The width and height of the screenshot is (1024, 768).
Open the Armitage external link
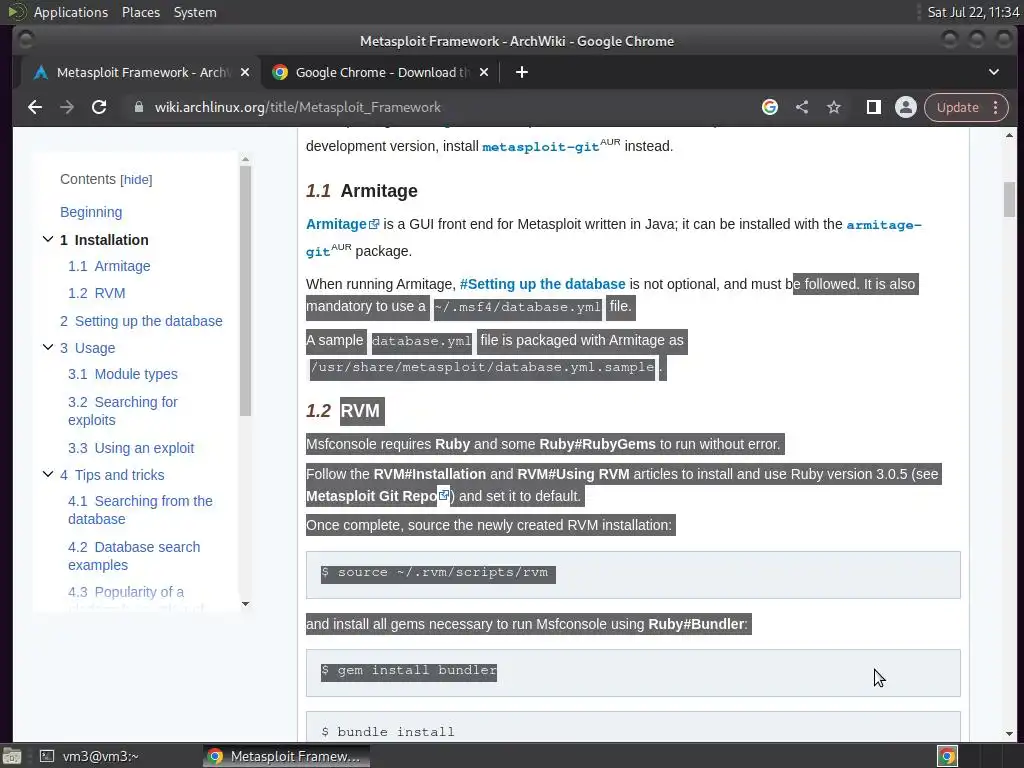click(336, 224)
